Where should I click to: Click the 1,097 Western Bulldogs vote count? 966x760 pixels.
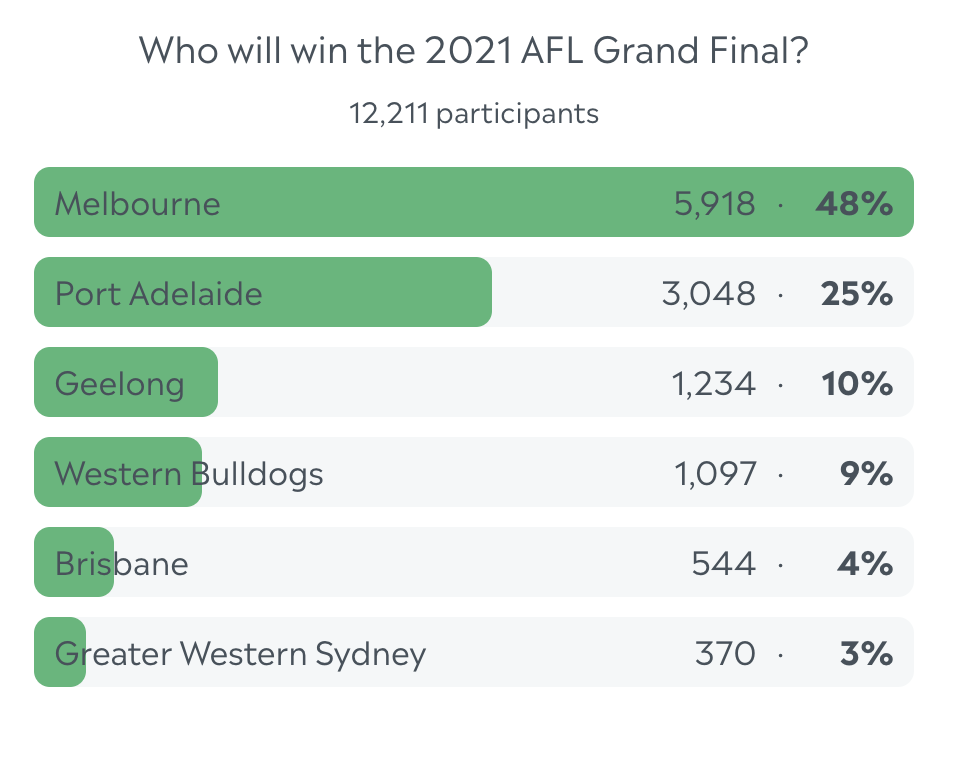tap(715, 474)
